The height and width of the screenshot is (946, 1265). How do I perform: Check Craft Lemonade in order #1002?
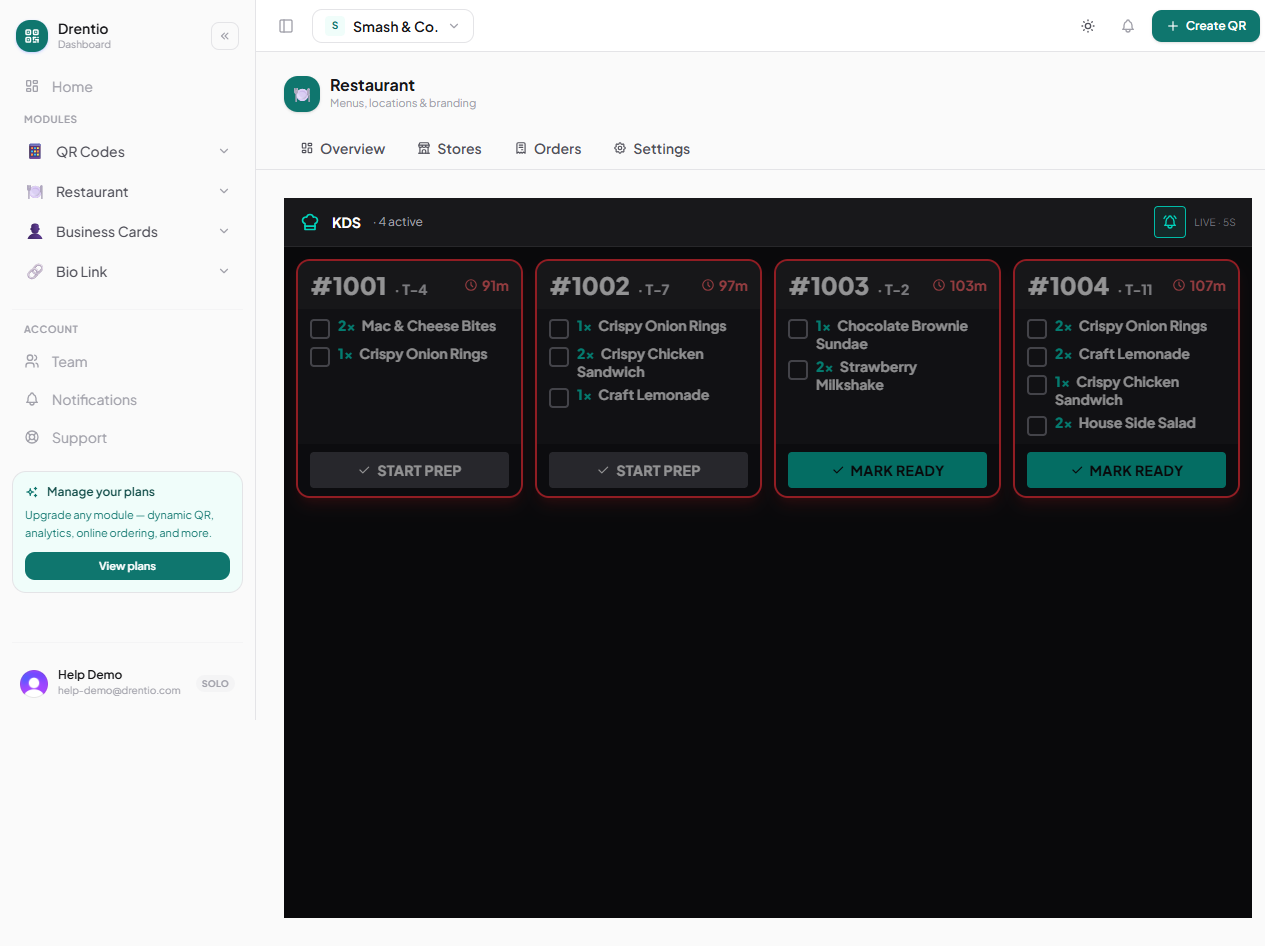(559, 398)
